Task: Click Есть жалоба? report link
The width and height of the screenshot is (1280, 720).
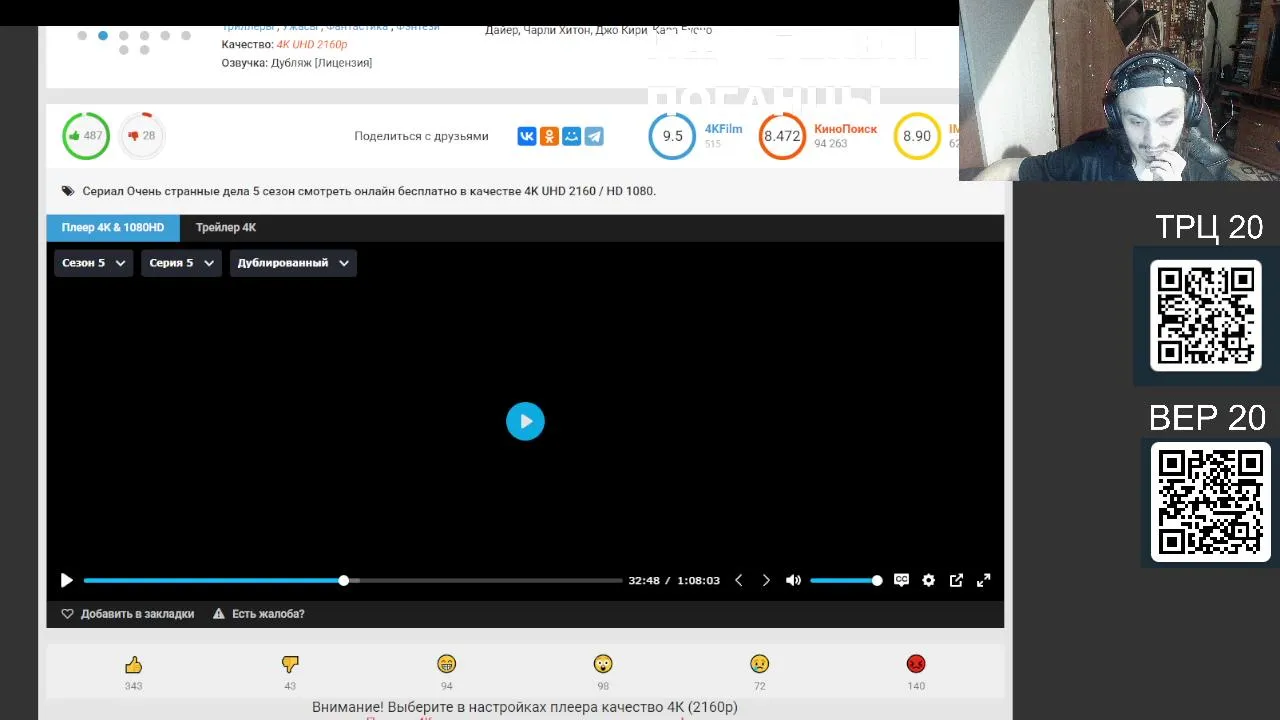Action: [x=259, y=614]
